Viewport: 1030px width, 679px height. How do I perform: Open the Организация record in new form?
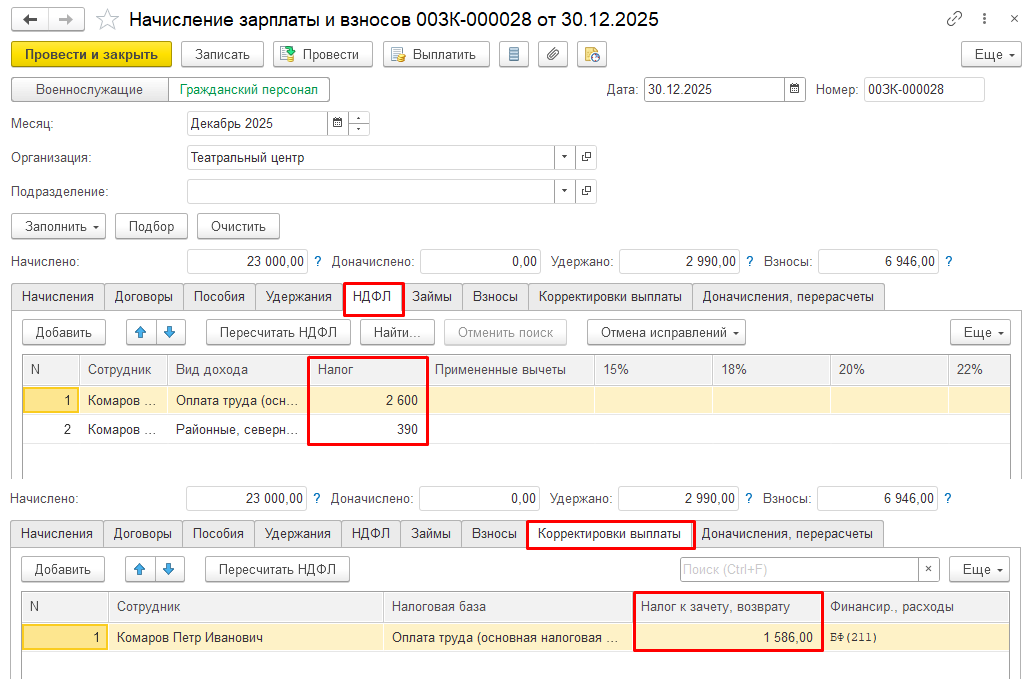(587, 158)
